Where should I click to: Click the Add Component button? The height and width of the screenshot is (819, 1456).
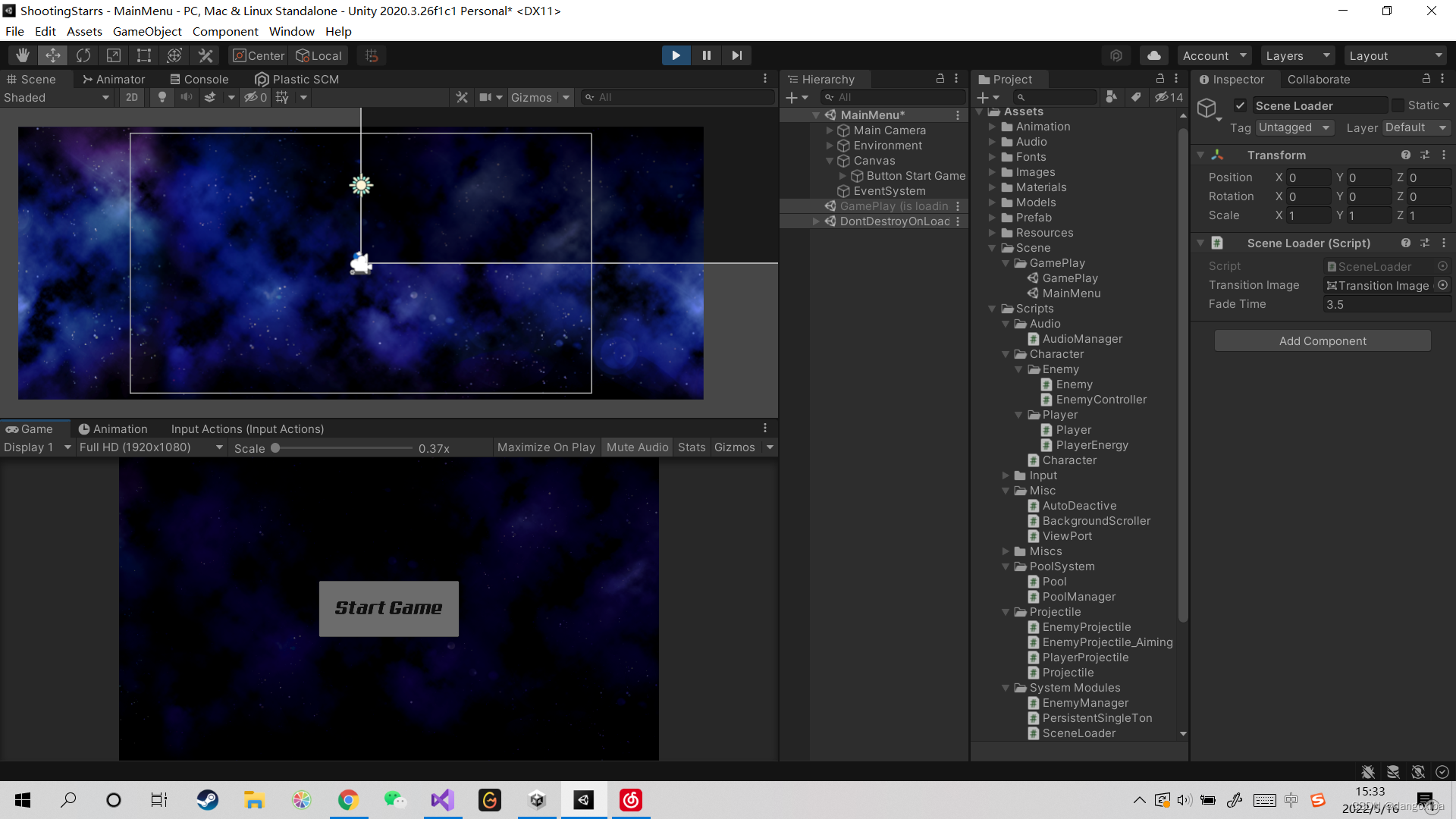[x=1323, y=340]
